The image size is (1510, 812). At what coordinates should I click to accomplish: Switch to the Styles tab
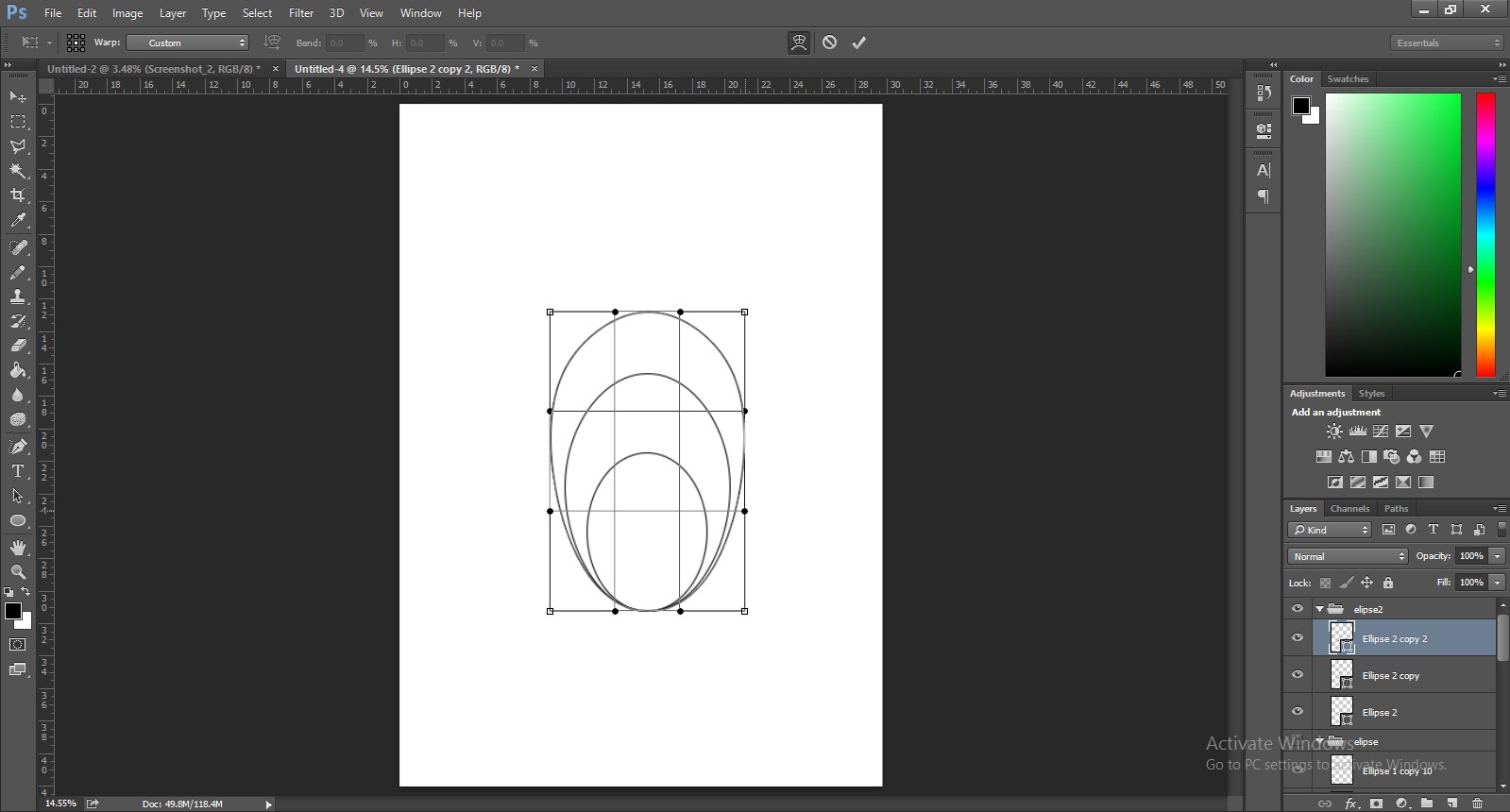(1371, 394)
